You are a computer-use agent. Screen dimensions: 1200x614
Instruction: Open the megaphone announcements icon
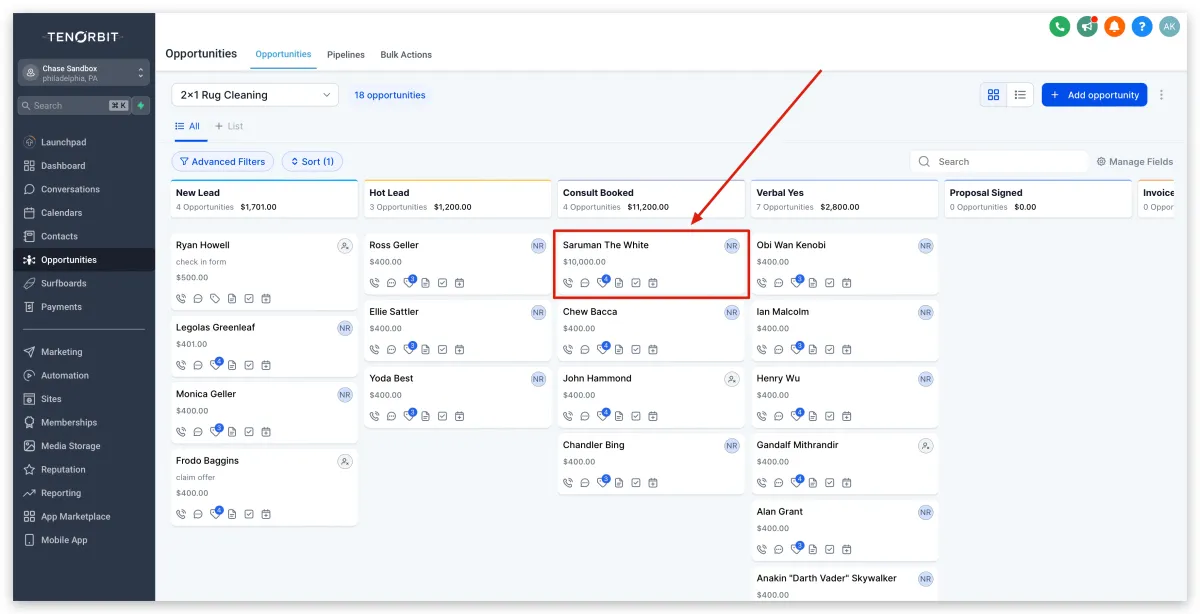click(x=1087, y=27)
